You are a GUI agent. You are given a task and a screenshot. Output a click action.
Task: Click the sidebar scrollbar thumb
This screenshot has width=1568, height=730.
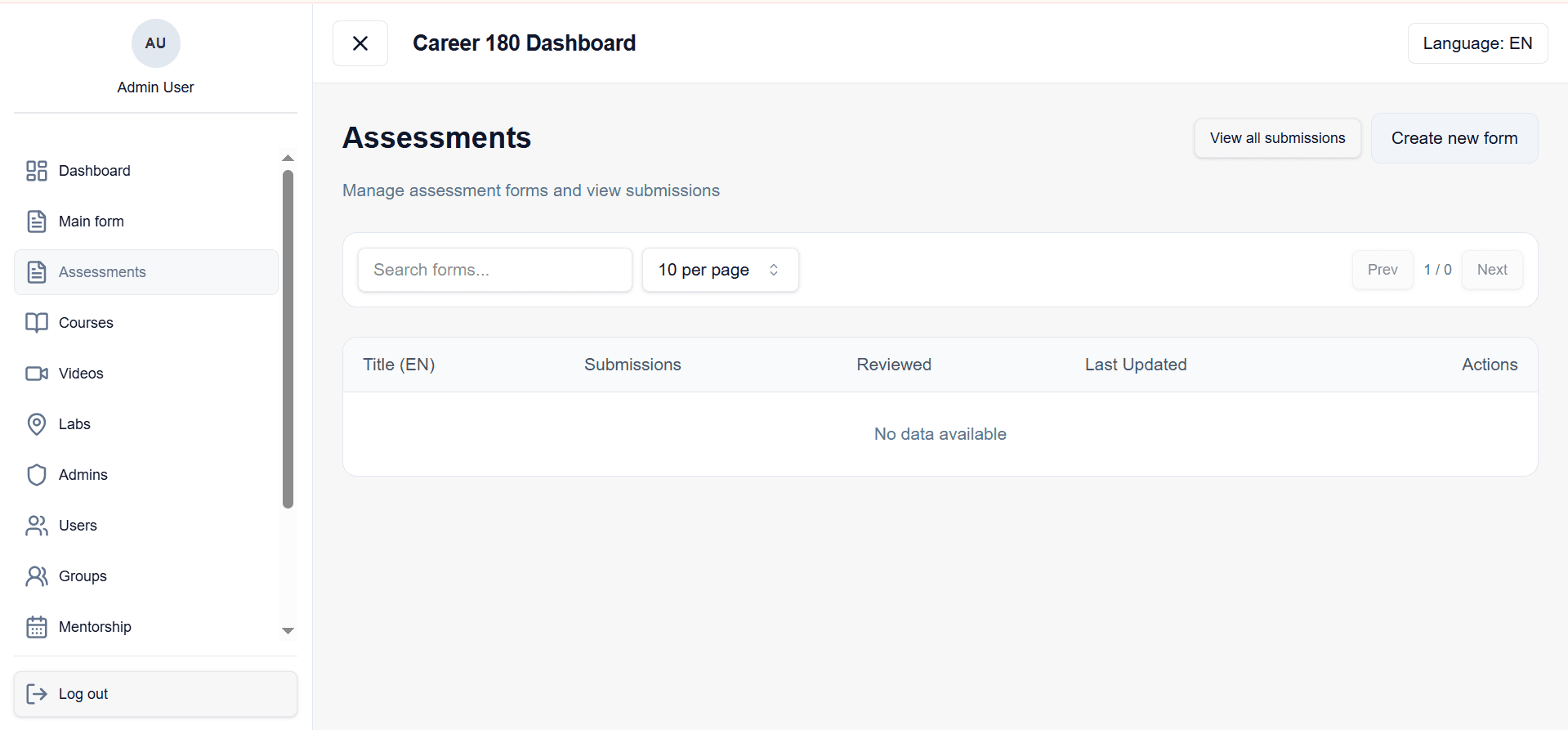tap(288, 338)
